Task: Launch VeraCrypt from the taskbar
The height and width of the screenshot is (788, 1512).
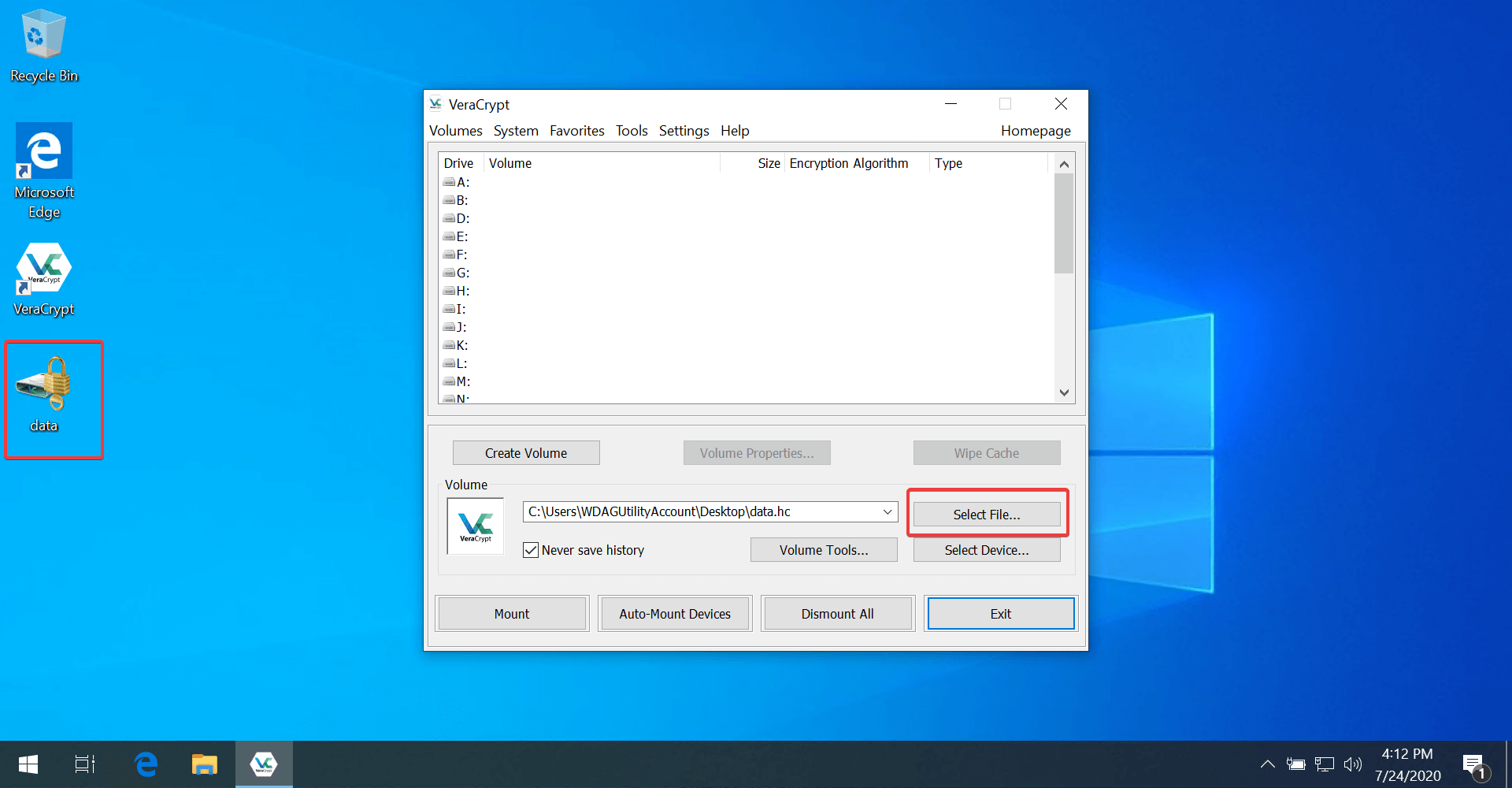Action: click(264, 764)
